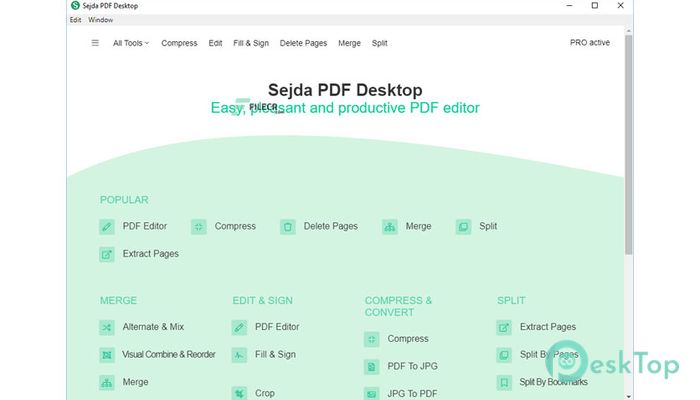Screen dimensions: 700x400
Task: Click the Merge icon in the Merge section
Action: [107, 383]
